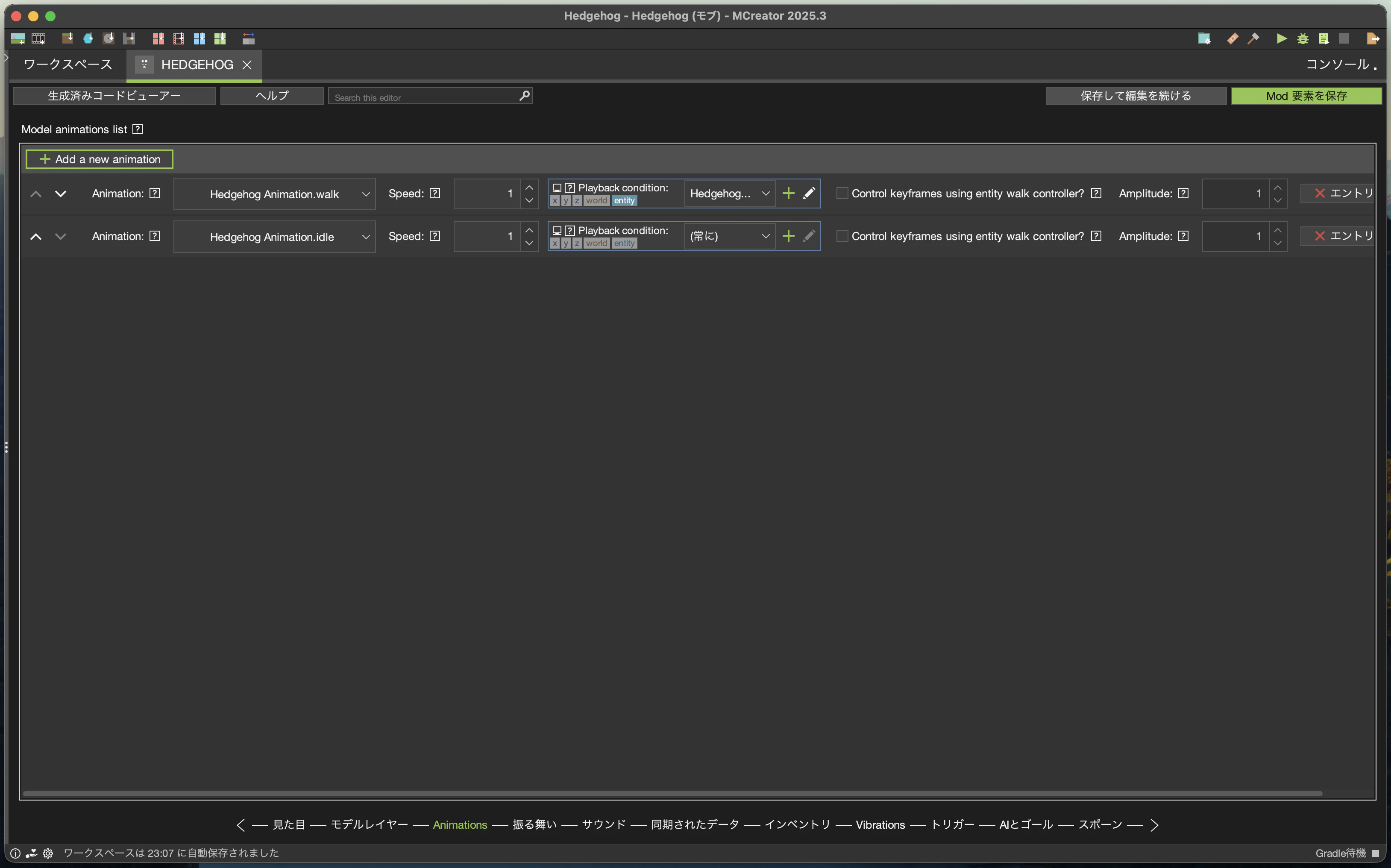This screenshot has width=1391, height=868.
Task: Click the debug client bug icon
Action: [x=1303, y=38]
